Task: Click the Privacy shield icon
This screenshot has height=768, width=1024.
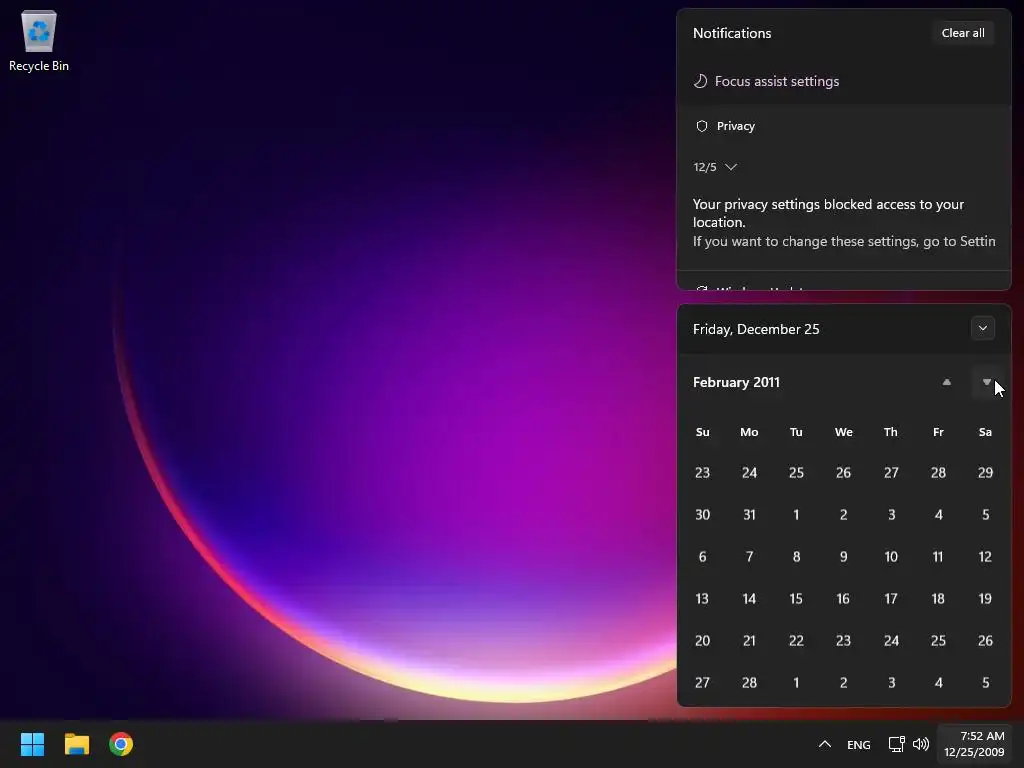Action: point(701,126)
